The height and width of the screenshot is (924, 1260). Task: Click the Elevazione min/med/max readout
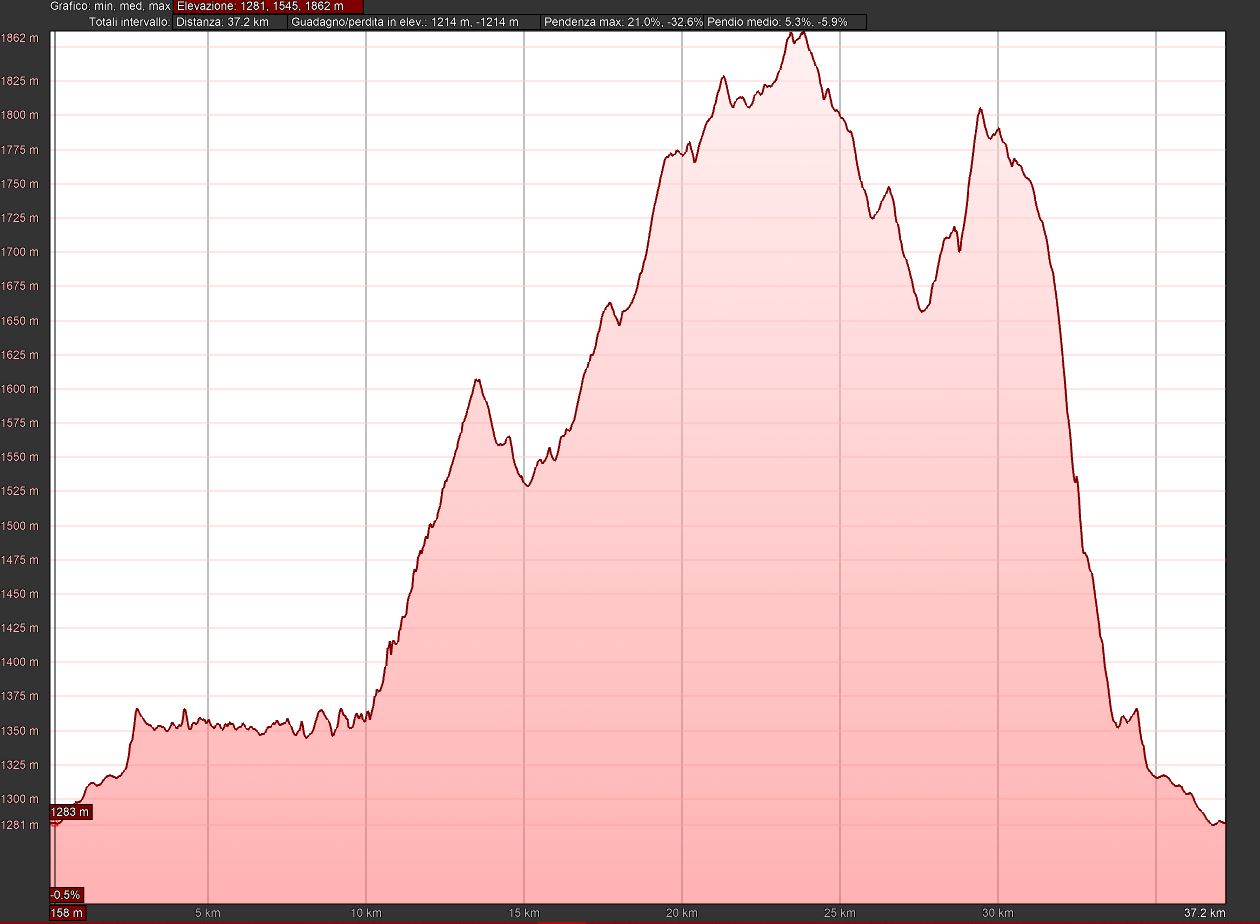pyautogui.click(x=267, y=6)
